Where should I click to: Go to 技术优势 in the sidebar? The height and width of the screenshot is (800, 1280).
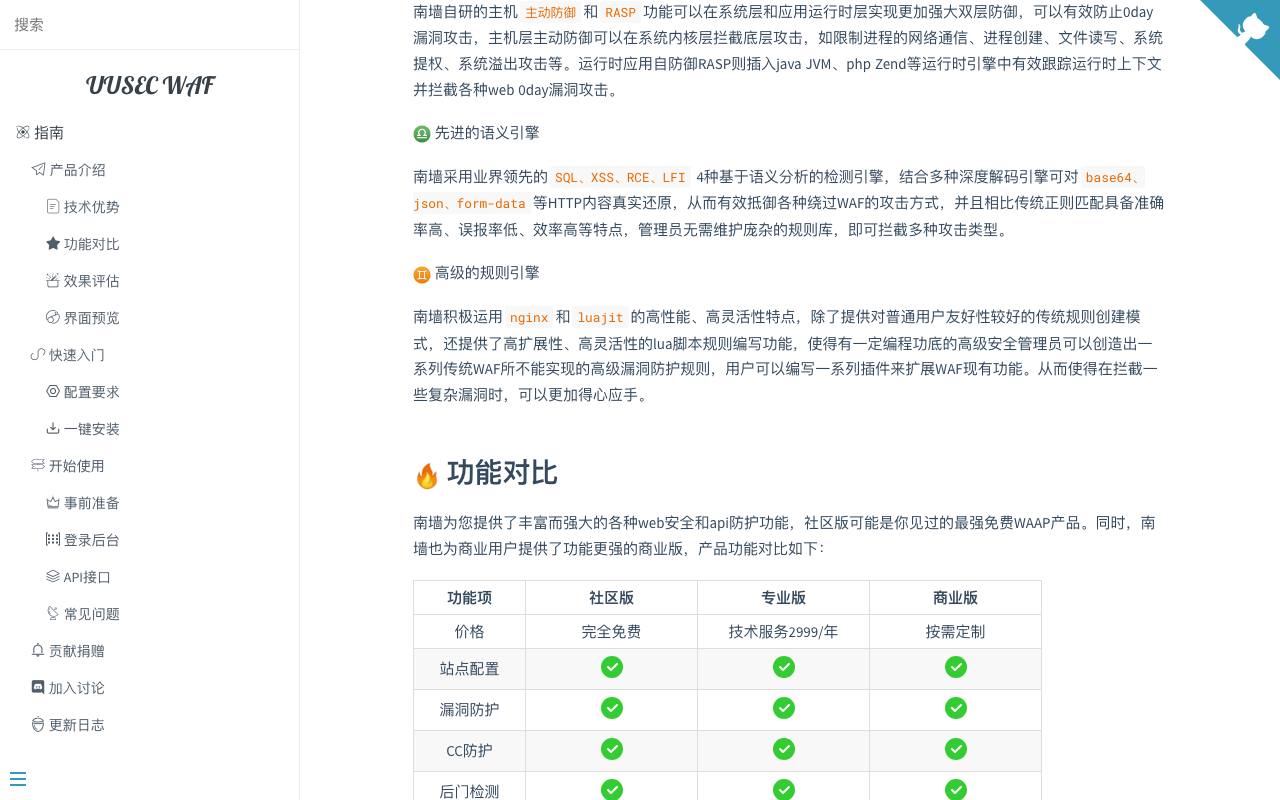tap(91, 206)
